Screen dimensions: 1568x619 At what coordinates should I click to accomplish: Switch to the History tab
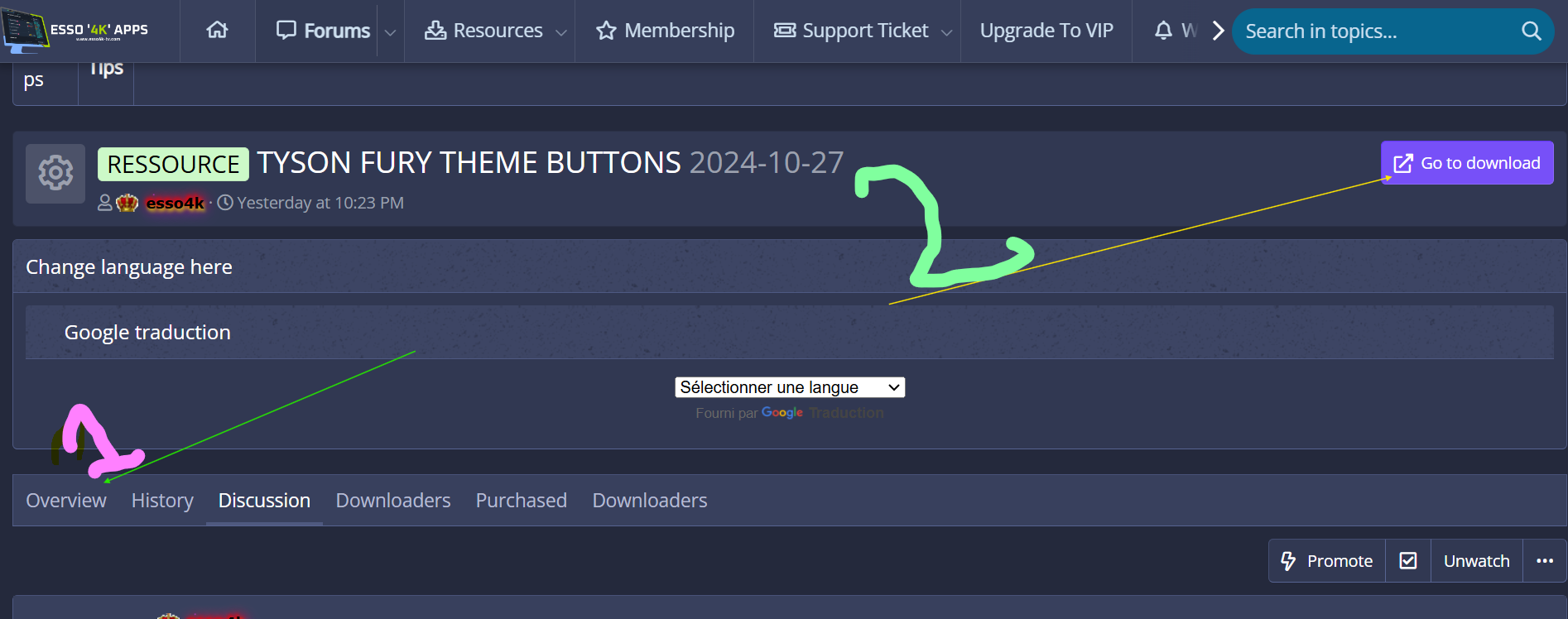(162, 501)
